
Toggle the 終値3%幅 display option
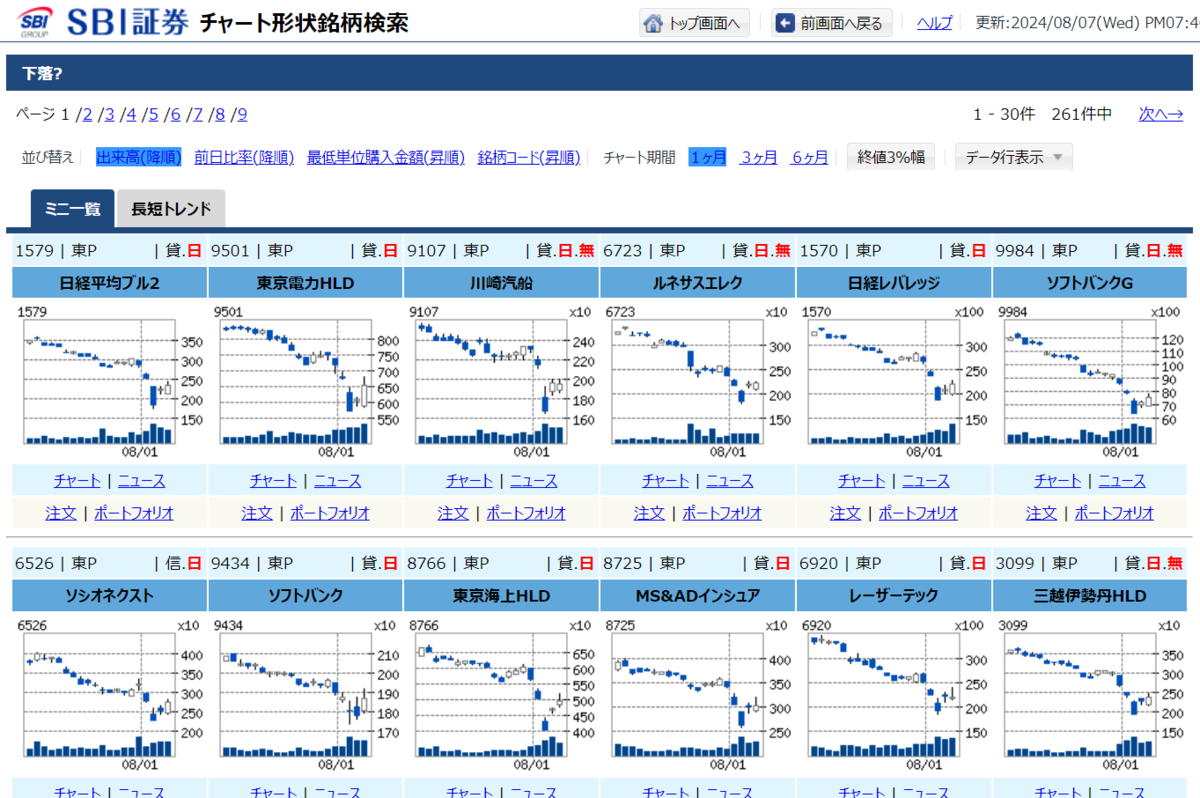pyautogui.click(x=890, y=156)
